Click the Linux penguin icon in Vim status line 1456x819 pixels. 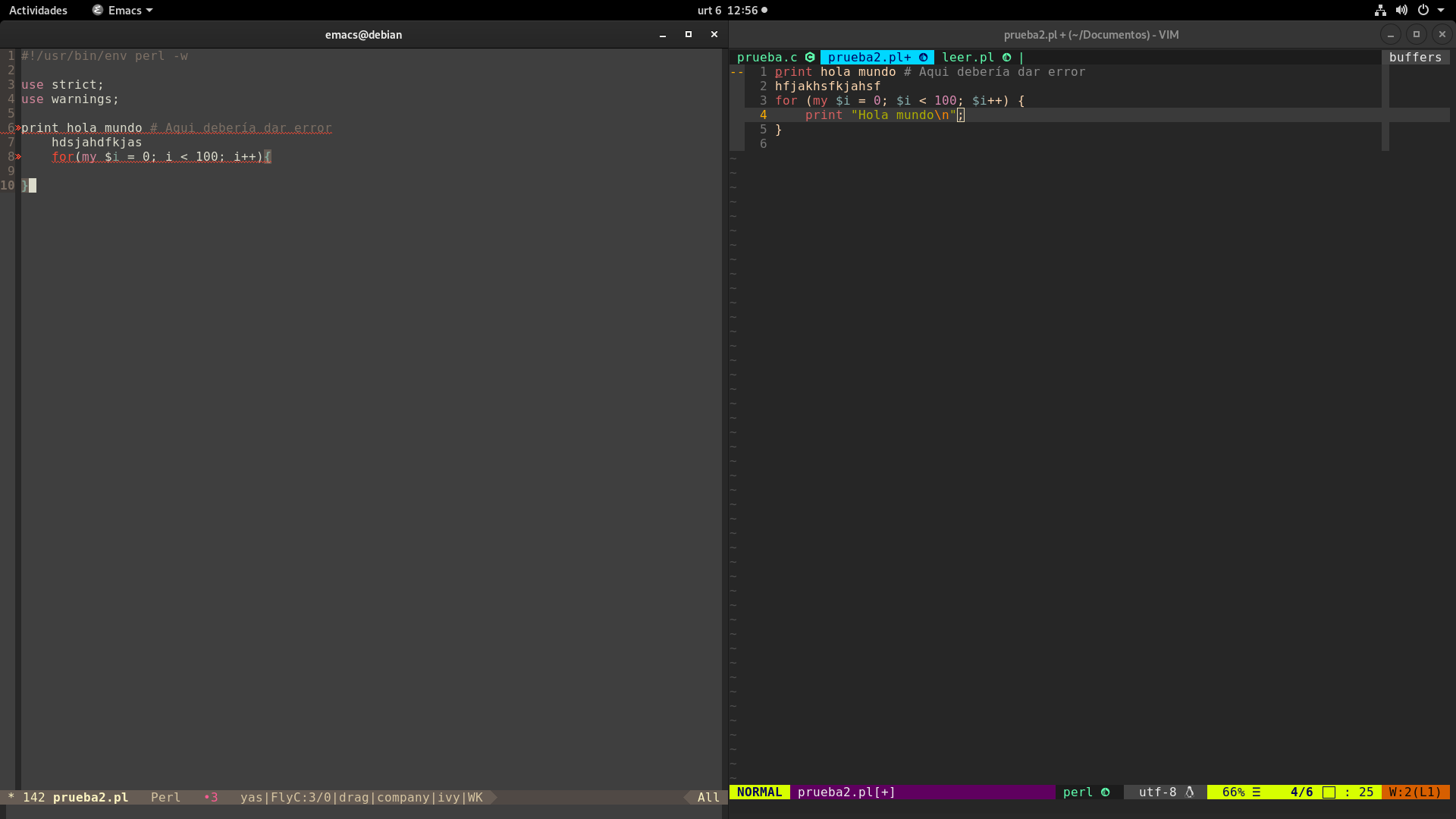pyautogui.click(x=1189, y=792)
